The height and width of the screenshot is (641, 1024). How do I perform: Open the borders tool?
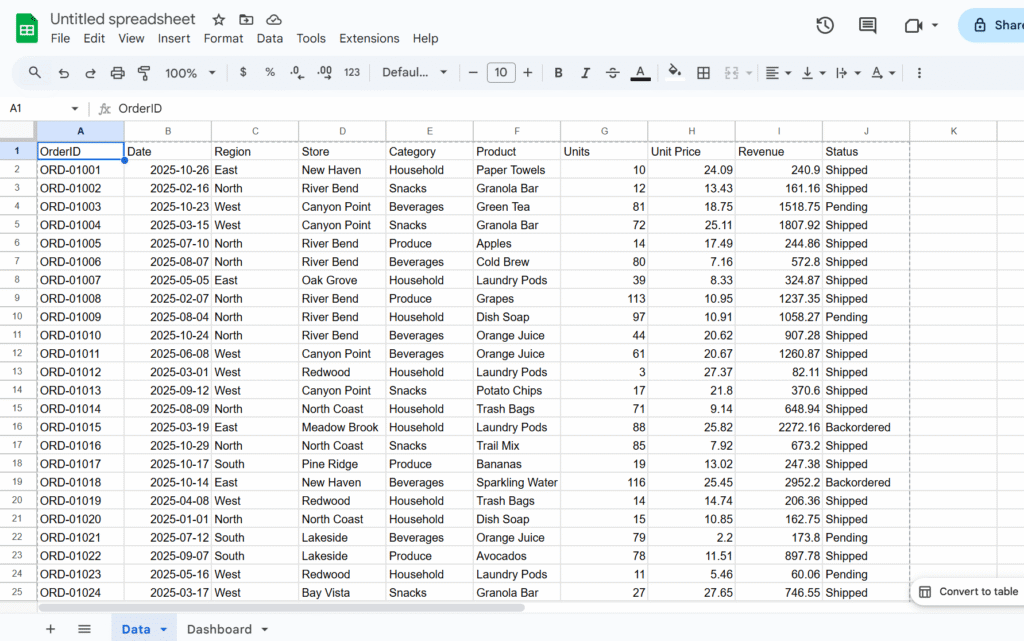(704, 73)
